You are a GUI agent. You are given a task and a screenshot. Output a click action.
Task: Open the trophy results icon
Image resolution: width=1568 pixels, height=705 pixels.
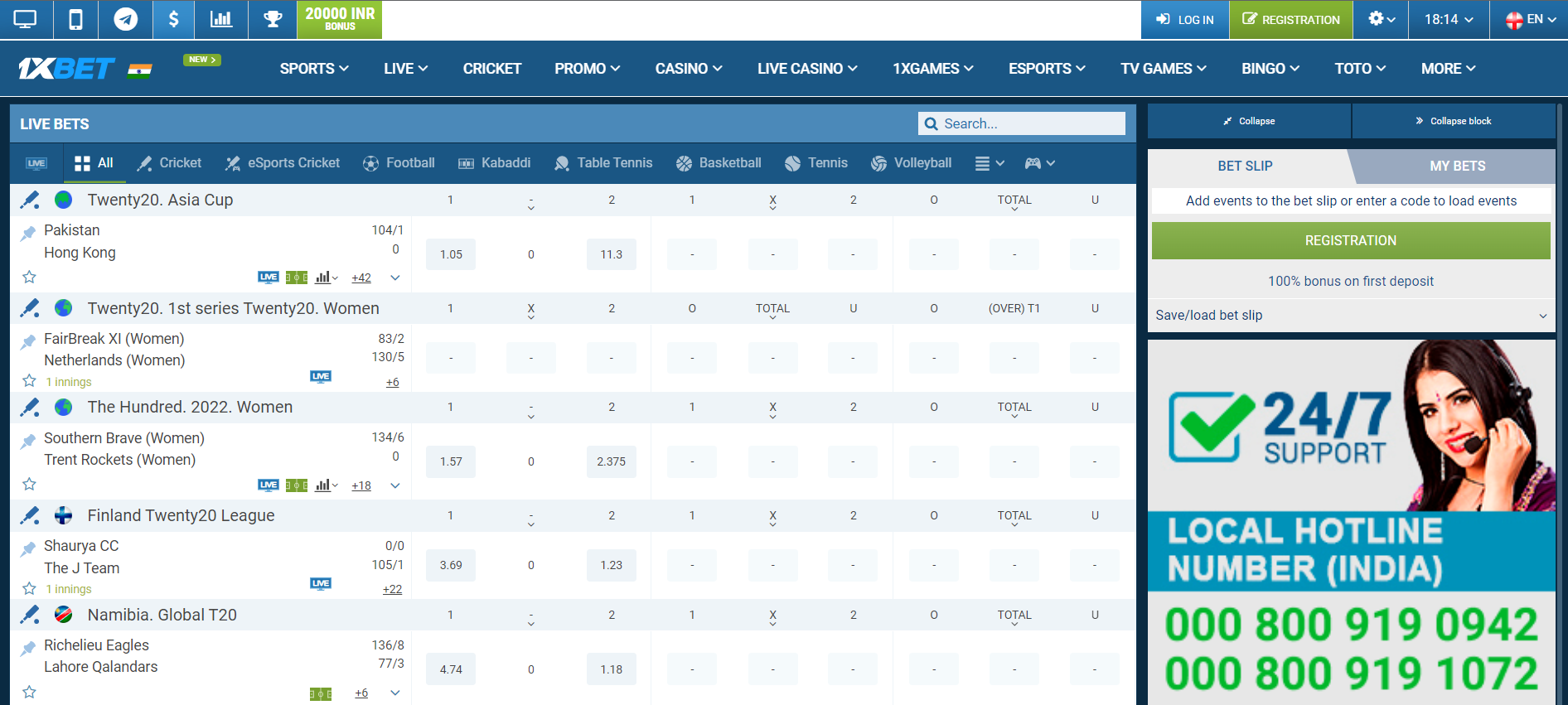[273, 19]
